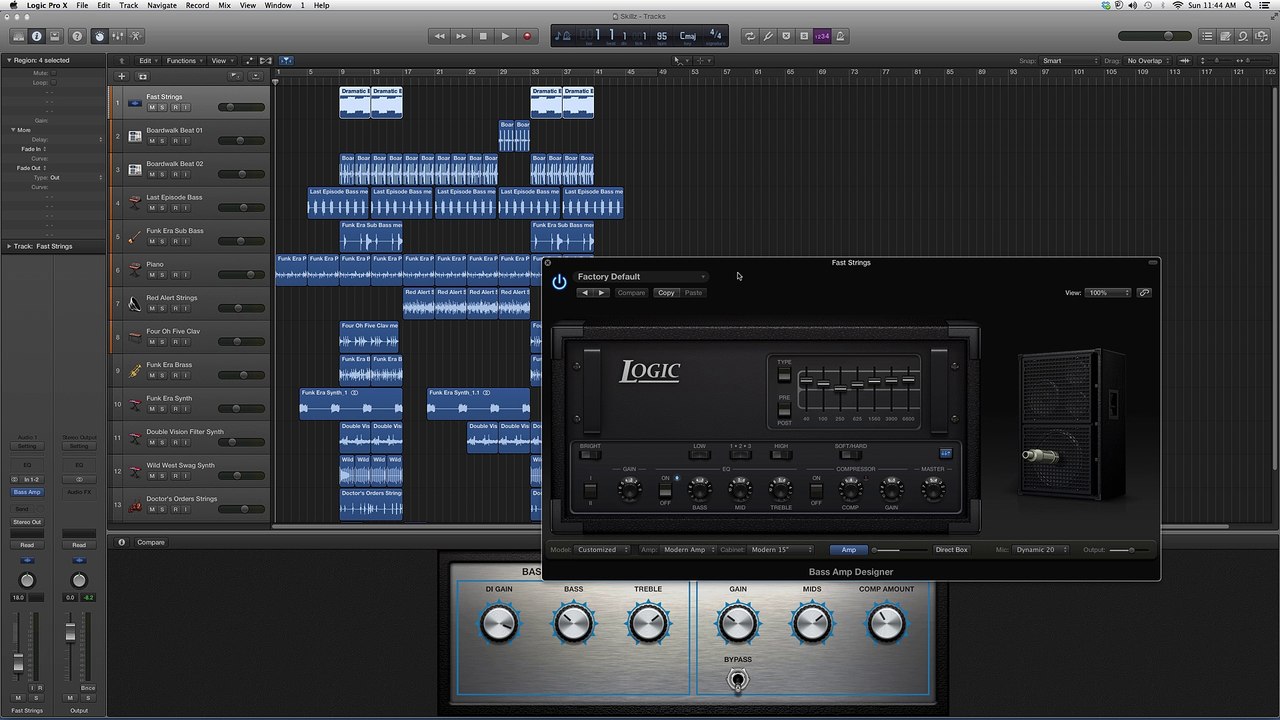
Task: Open the Drag No Overlap dropdown
Action: pyautogui.click(x=1147, y=61)
